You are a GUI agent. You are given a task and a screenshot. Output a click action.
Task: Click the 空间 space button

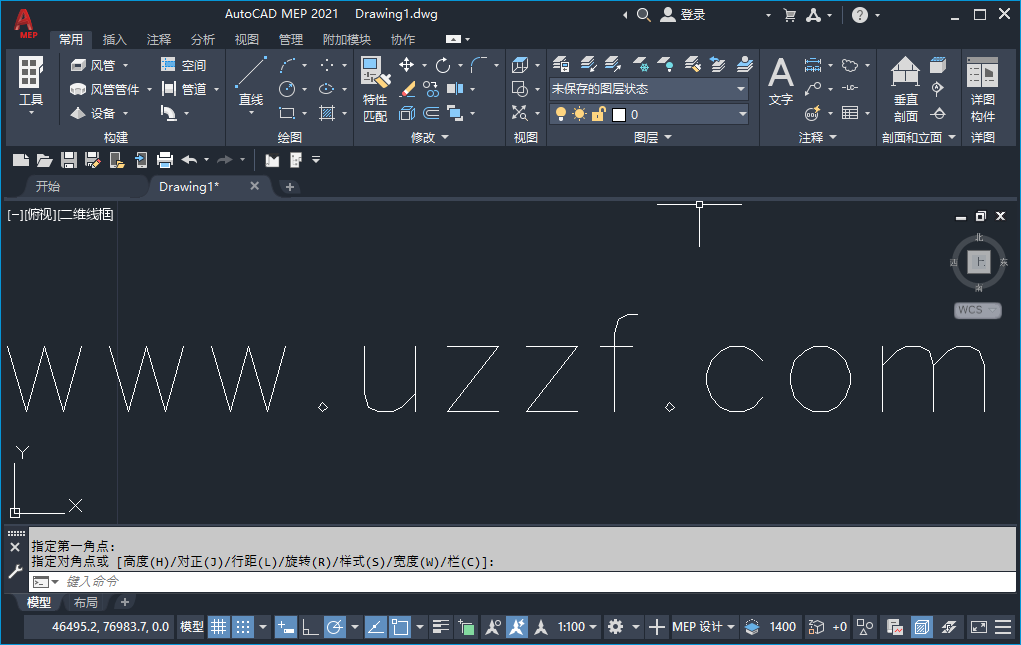tap(185, 64)
